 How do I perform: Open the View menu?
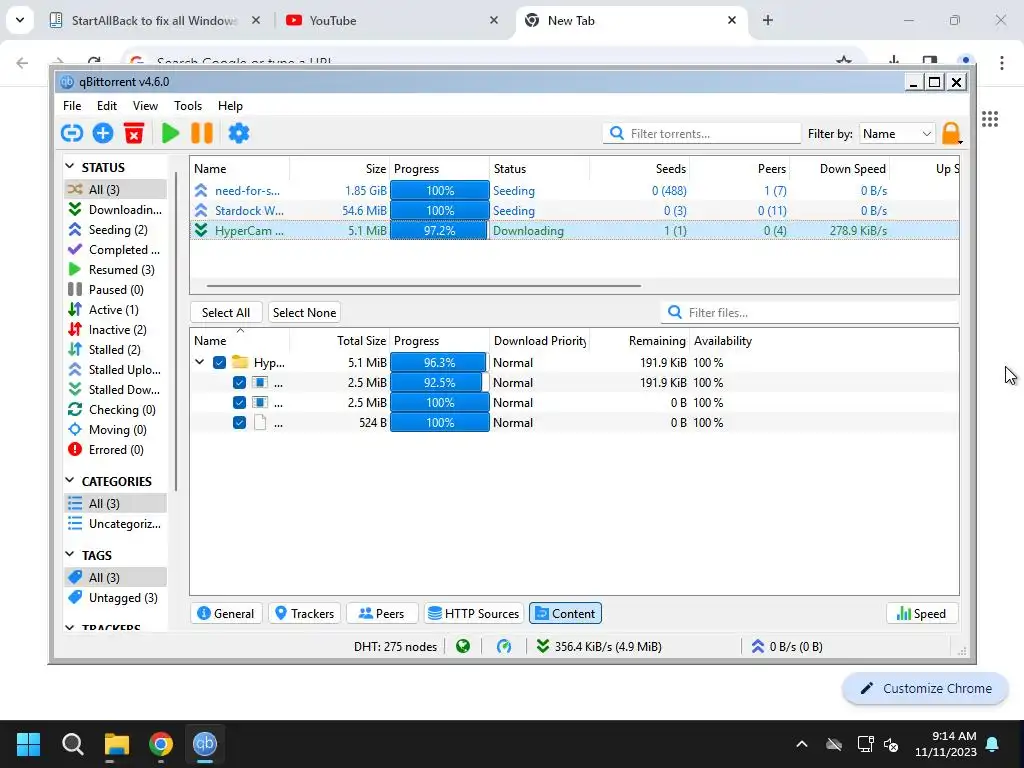[x=145, y=106]
